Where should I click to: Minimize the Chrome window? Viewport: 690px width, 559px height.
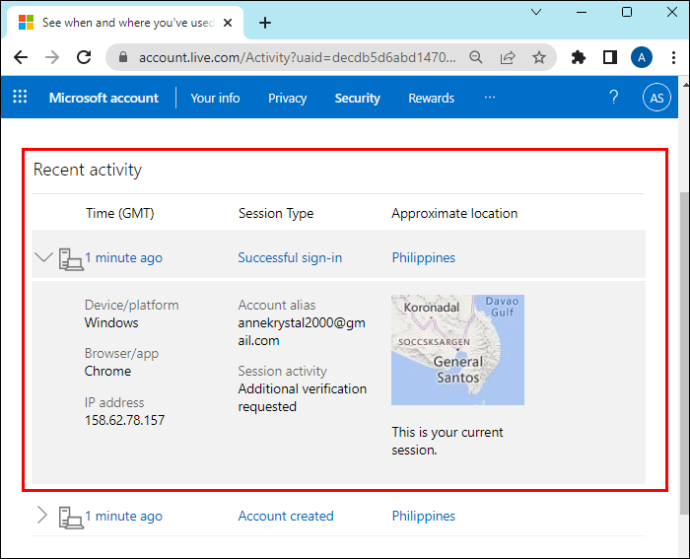[582, 12]
